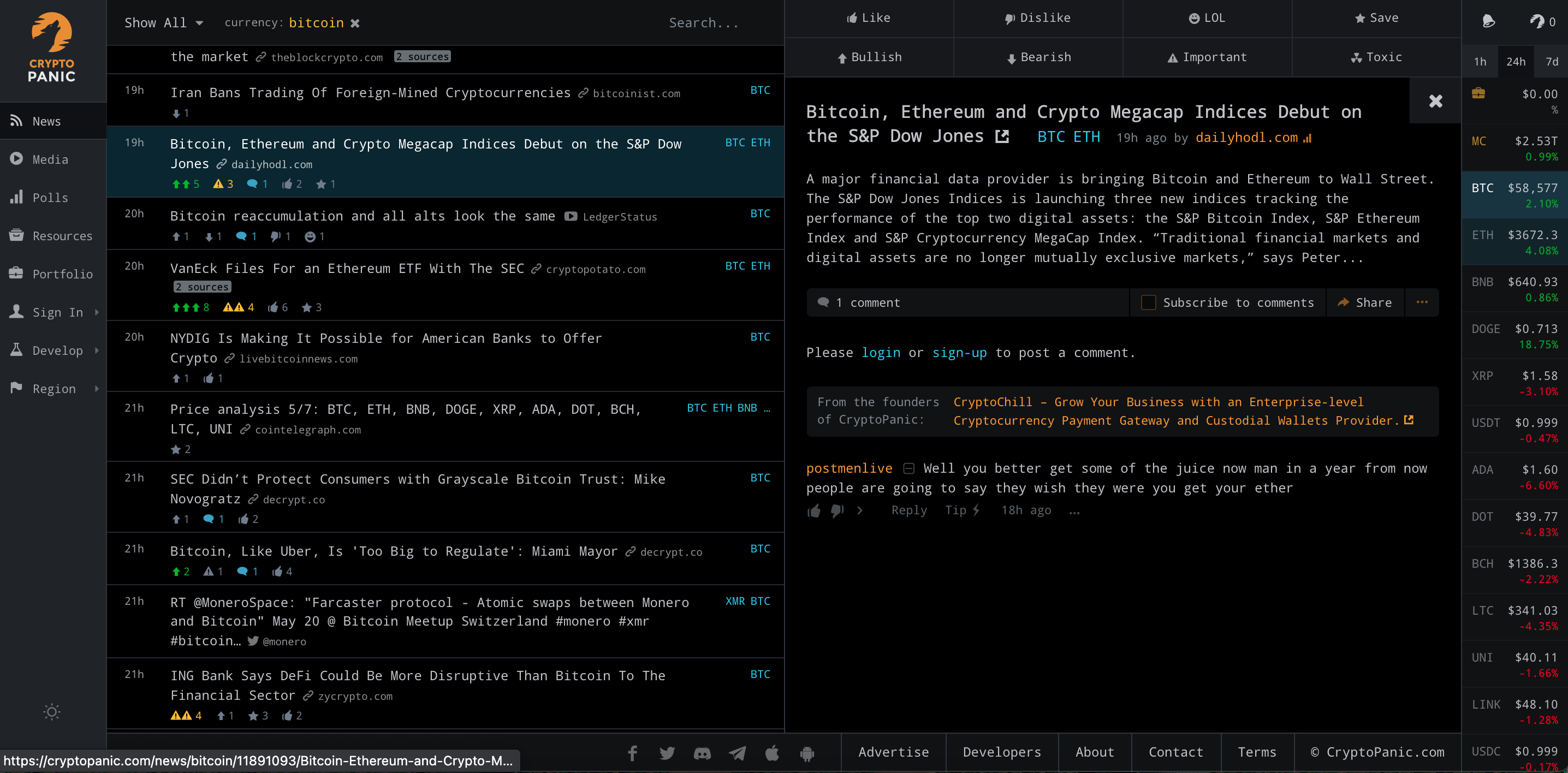
Task: Vote Bullish on the article
Action: (x=869, y=57)
